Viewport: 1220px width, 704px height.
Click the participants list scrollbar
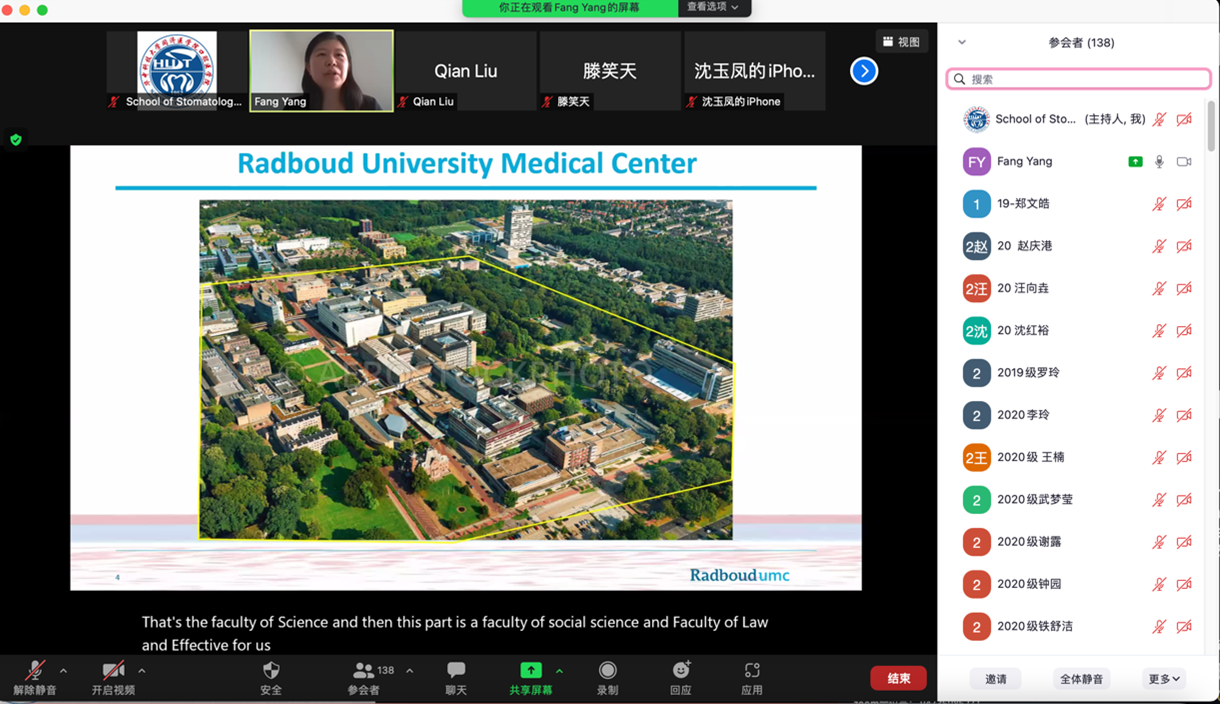pyautogui.click(x=1212, y=126)
